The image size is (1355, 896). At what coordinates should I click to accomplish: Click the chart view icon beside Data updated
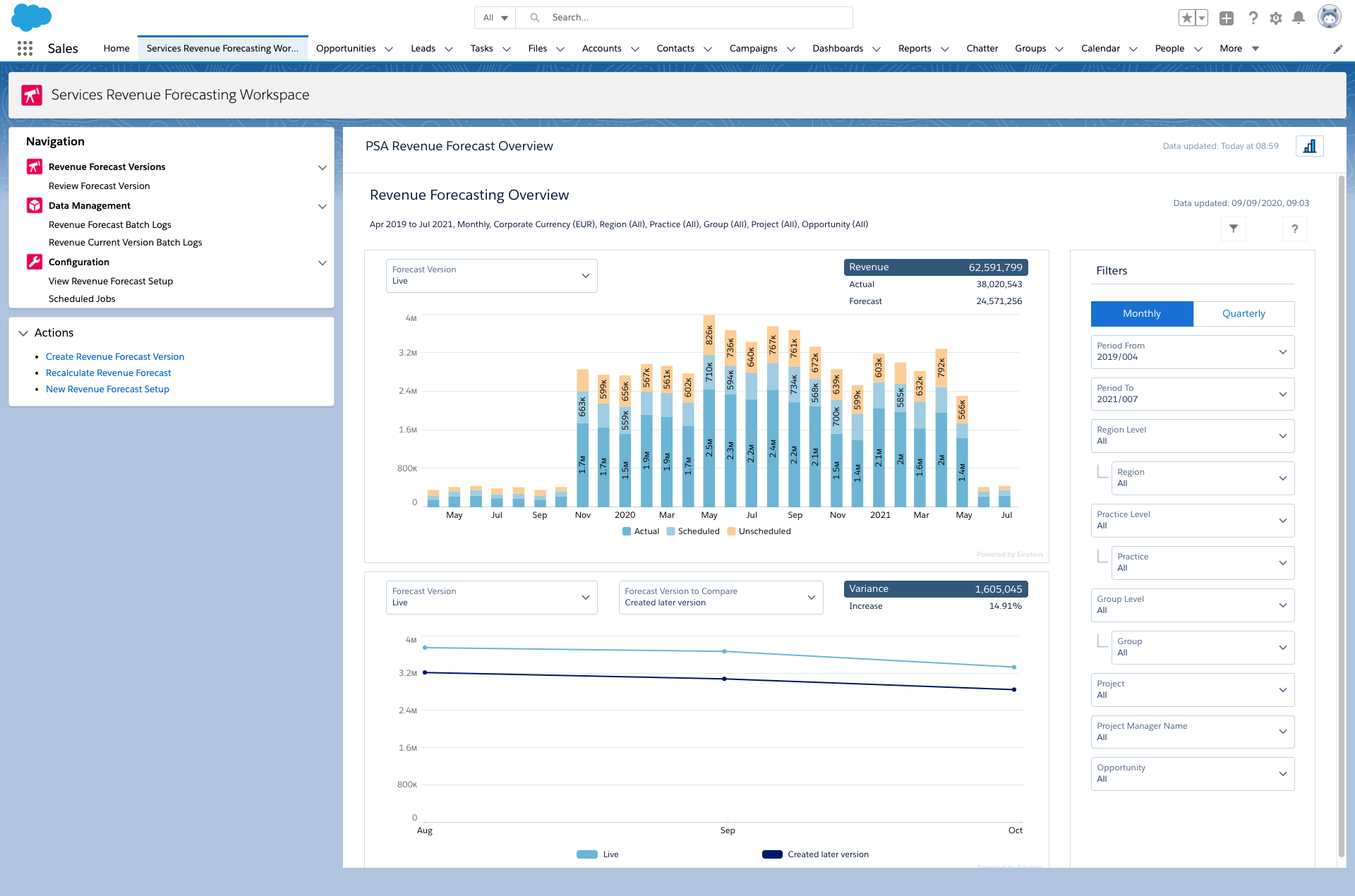1309,146
